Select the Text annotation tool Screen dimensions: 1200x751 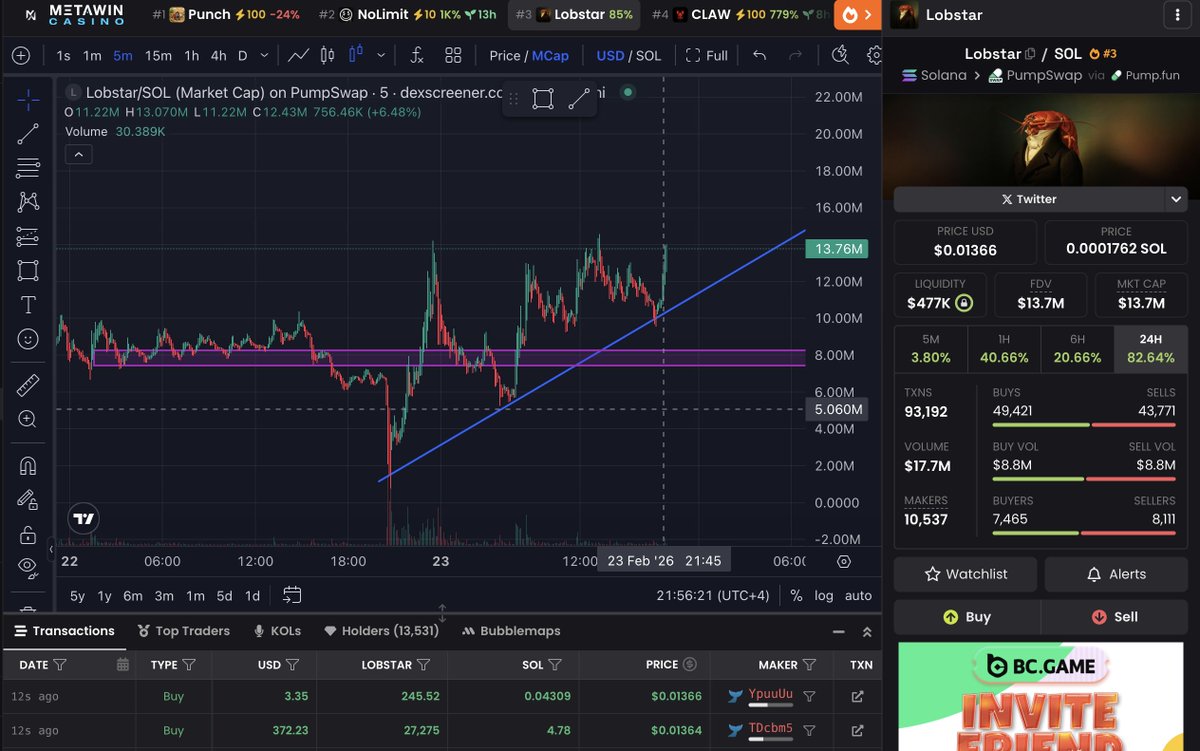pos(28,304)
